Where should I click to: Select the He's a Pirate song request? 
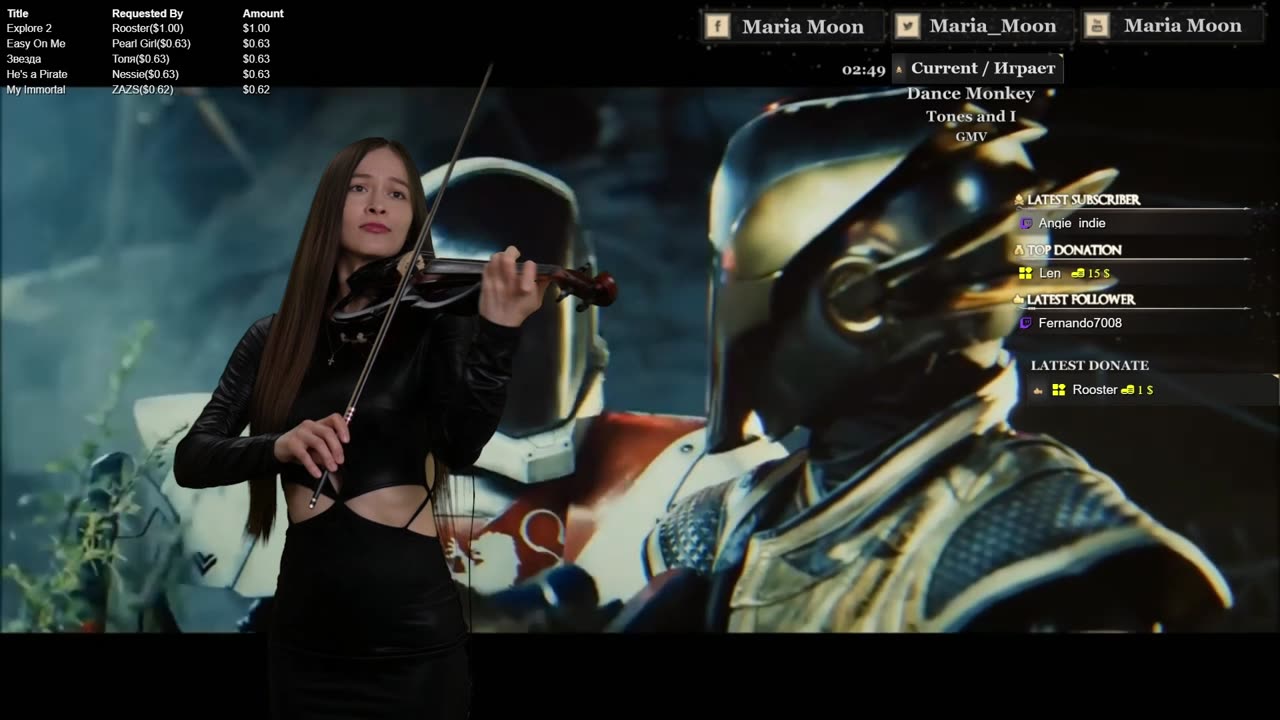point(37,74)
